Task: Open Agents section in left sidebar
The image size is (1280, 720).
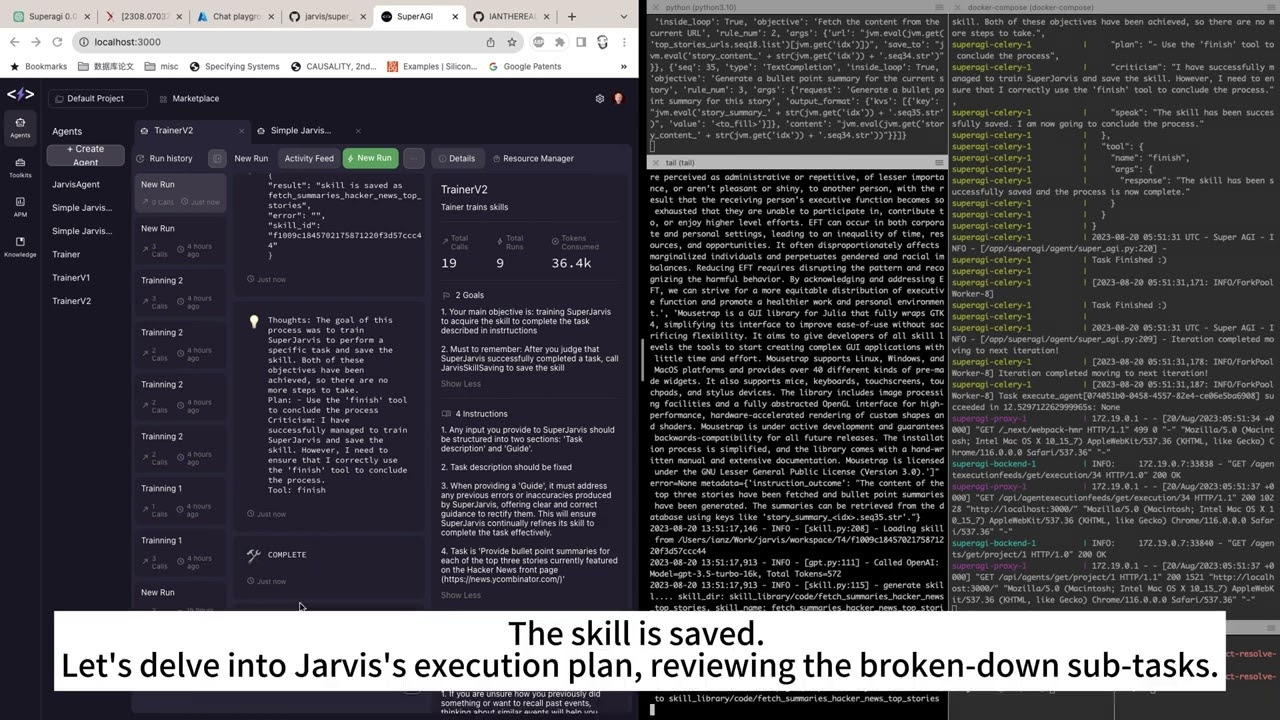Action: coord(20,127)
